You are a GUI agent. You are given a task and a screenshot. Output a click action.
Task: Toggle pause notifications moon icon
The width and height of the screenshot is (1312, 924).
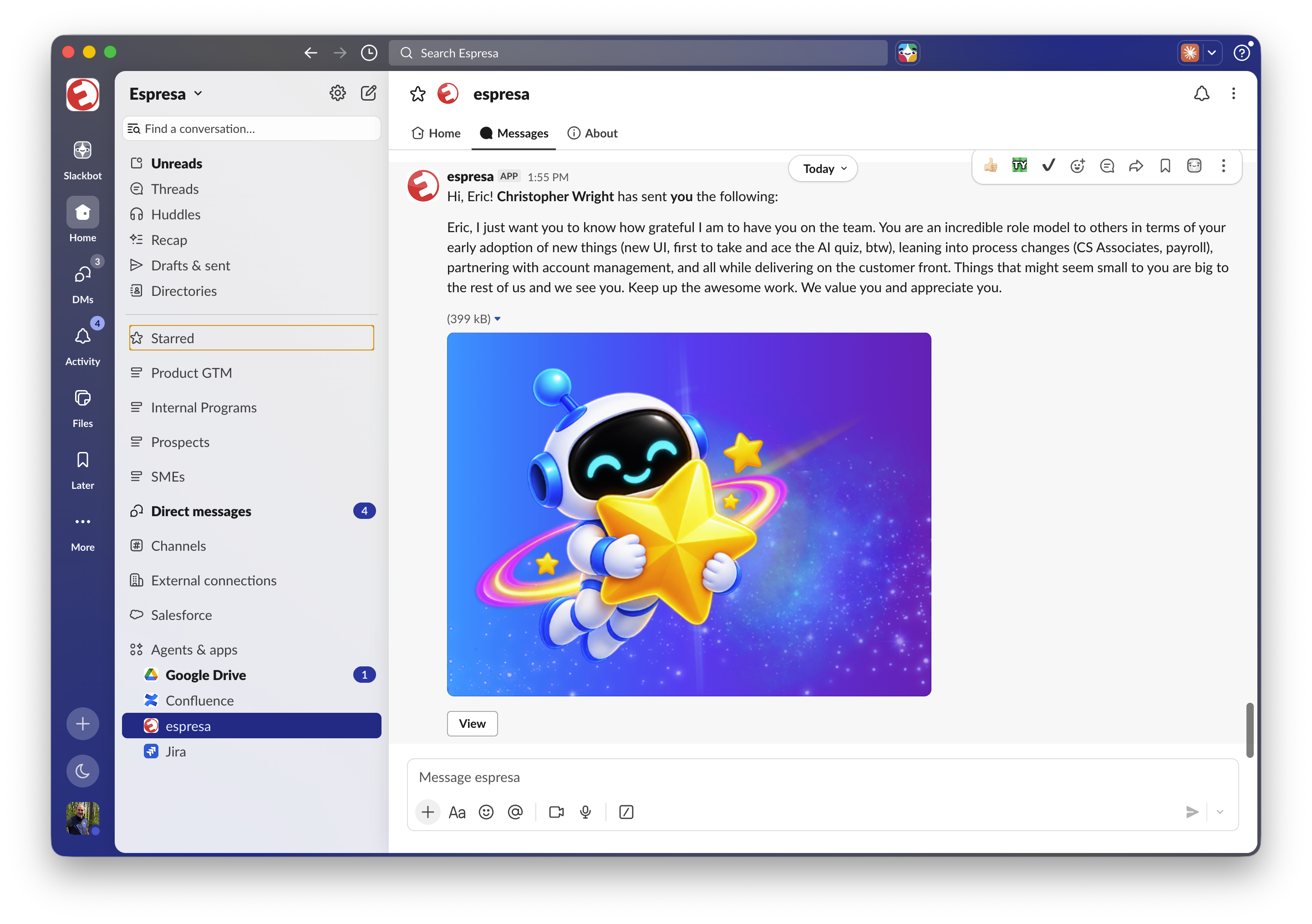82,771
